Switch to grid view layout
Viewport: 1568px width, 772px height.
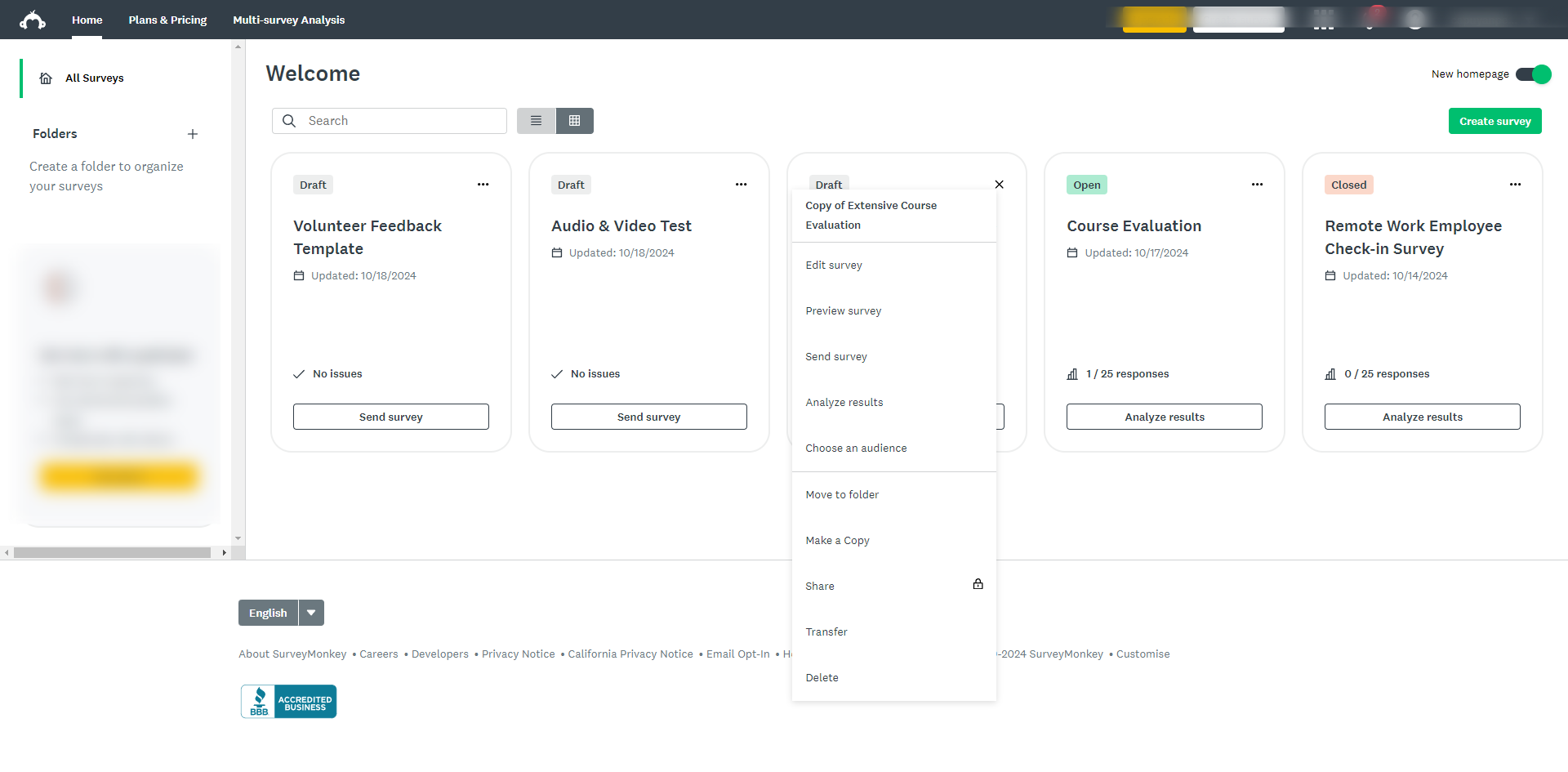(575, 121)
